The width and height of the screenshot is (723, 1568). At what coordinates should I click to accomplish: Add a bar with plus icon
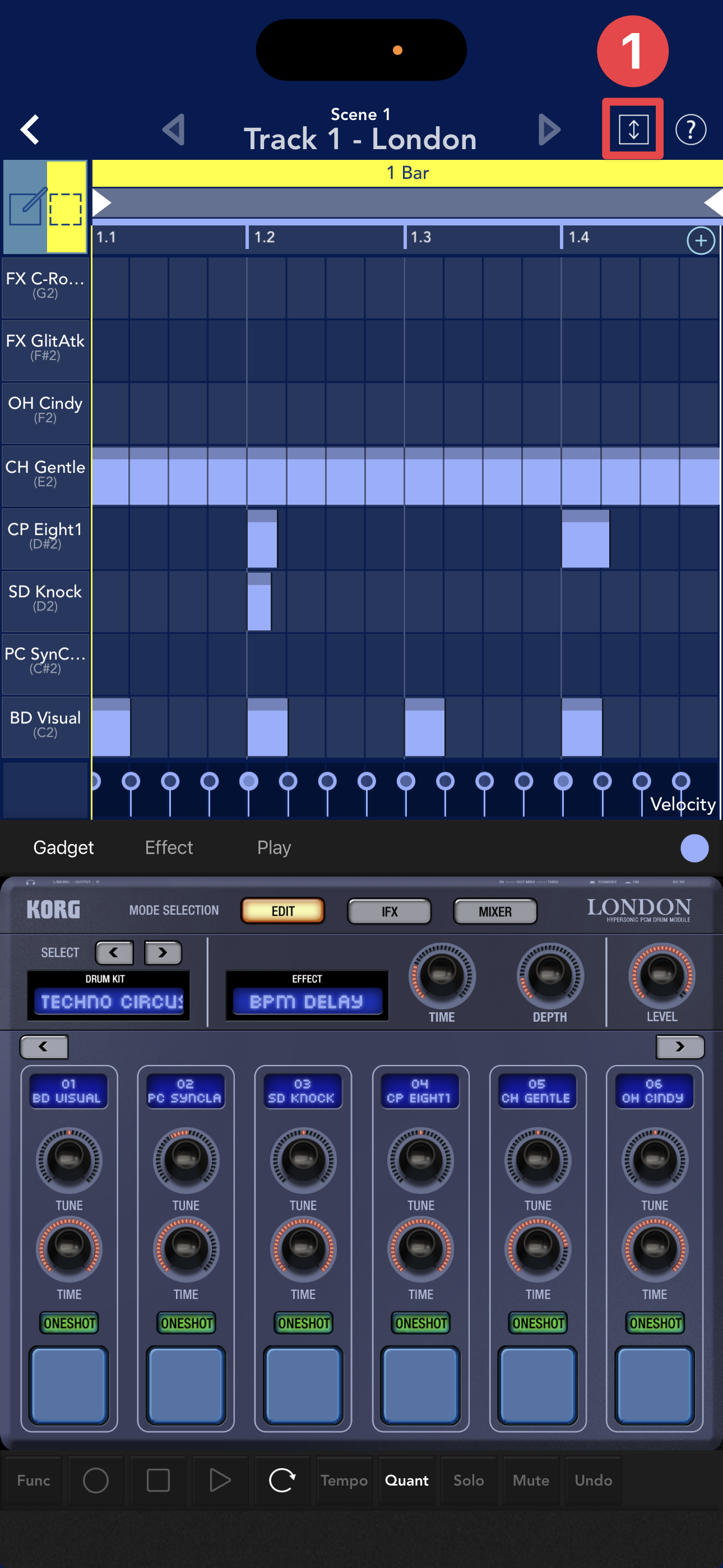click(700, 241)
